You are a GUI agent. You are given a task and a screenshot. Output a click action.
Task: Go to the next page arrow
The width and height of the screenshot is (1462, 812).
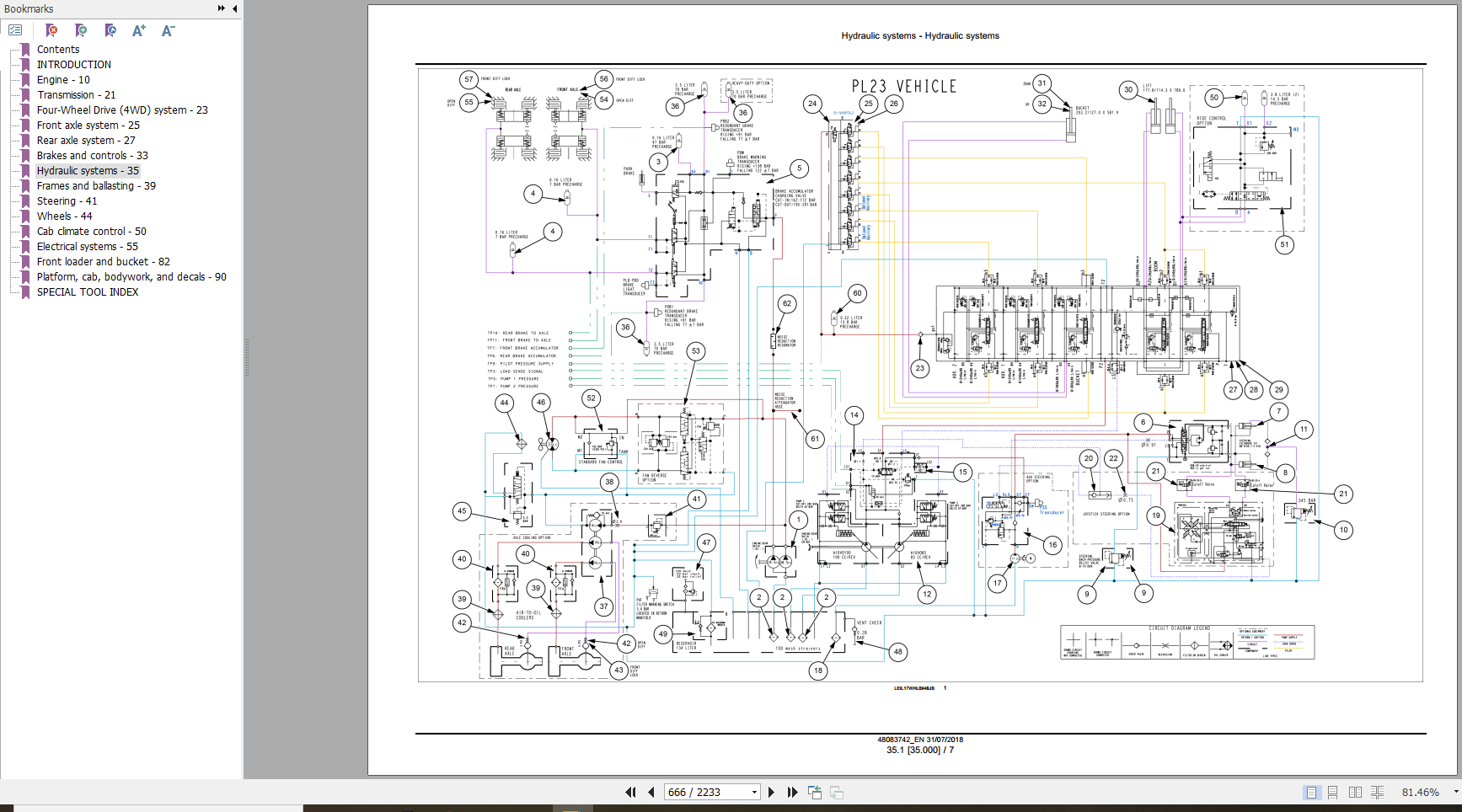(x=771, y=792)
